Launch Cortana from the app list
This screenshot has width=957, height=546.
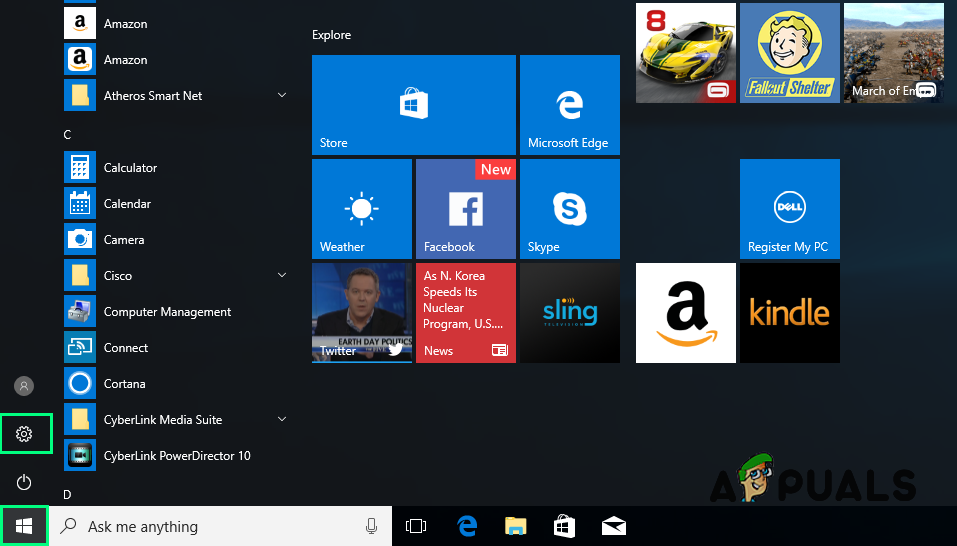tap(124, 384)
